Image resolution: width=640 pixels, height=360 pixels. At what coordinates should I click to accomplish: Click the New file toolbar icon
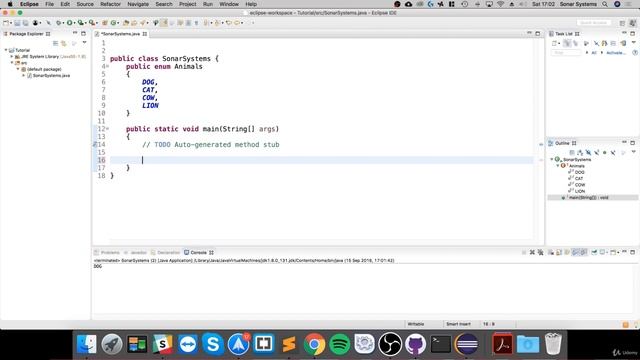coord(6,23)
